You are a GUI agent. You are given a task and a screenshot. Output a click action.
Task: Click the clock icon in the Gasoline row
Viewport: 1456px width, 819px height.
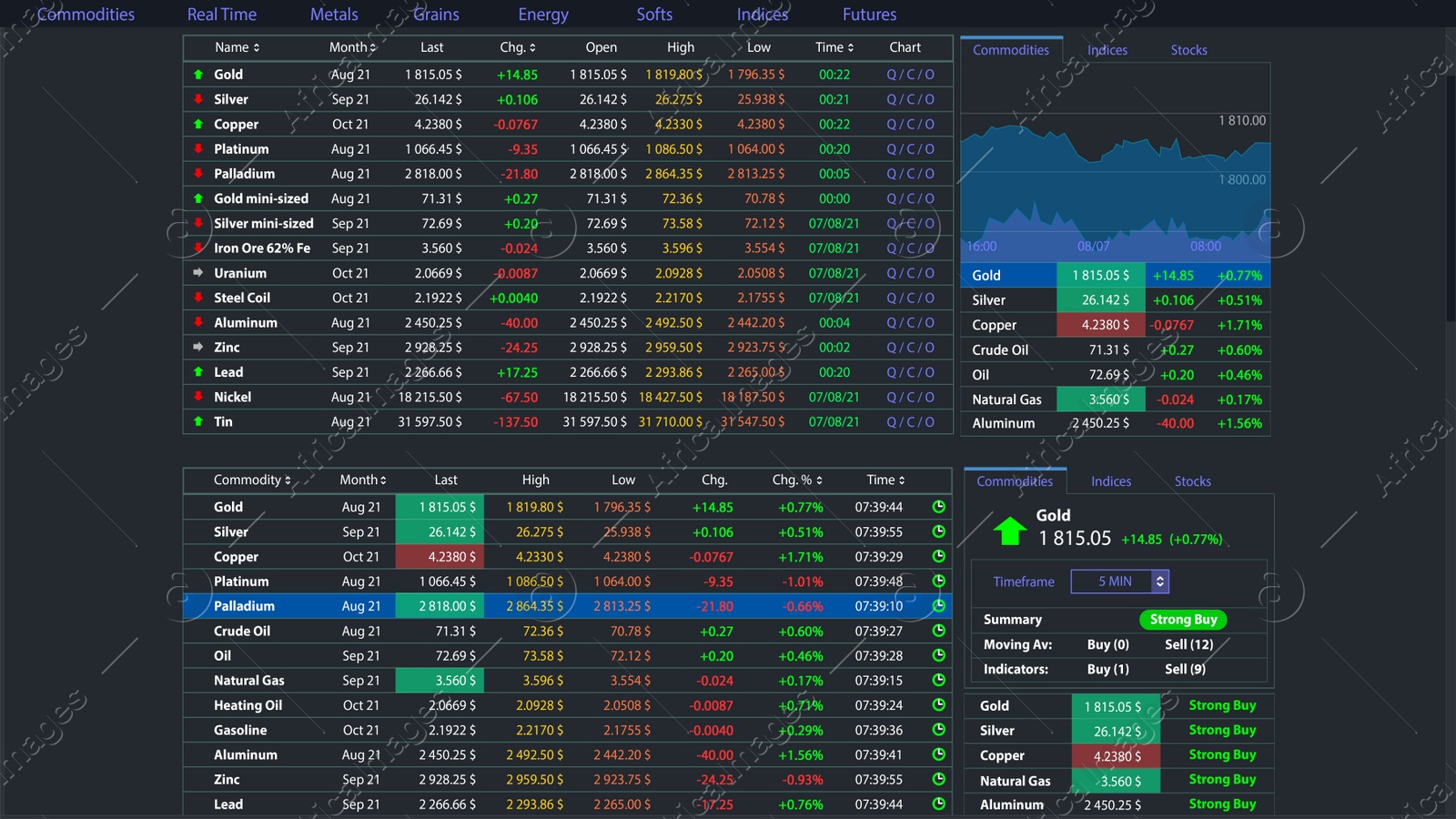939,730
